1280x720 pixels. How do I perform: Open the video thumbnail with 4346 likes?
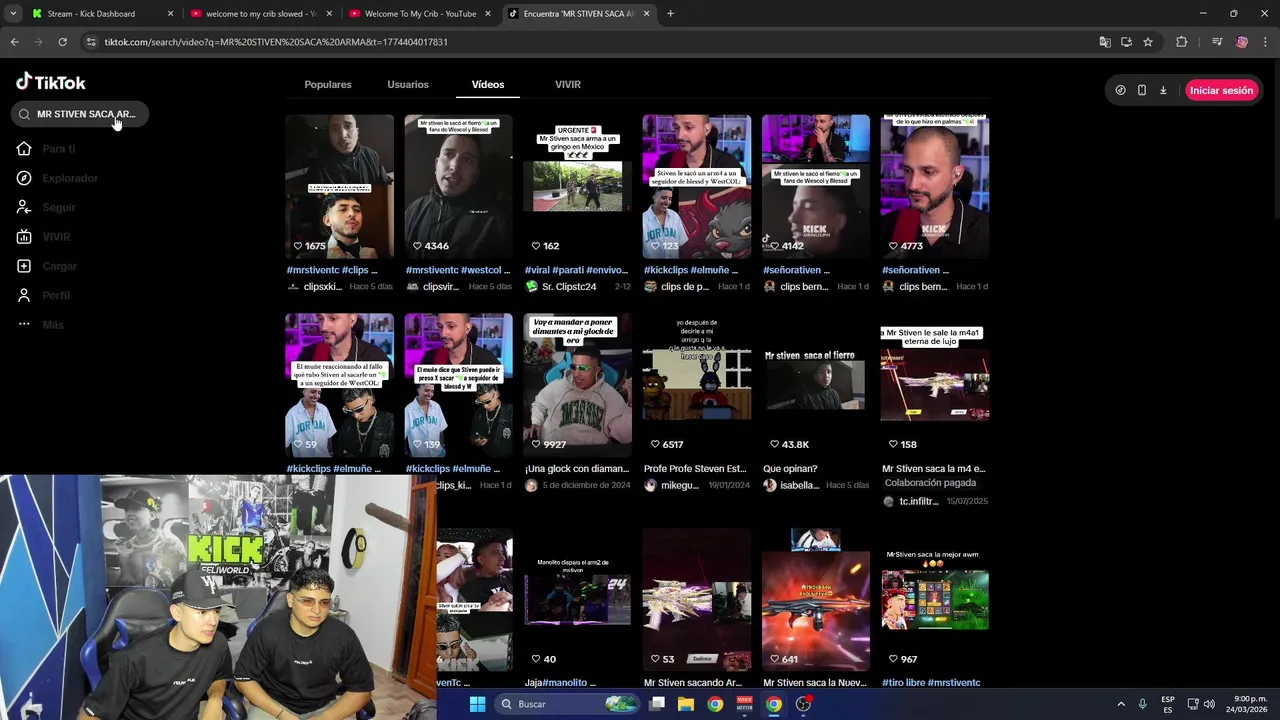pos(459,187)
